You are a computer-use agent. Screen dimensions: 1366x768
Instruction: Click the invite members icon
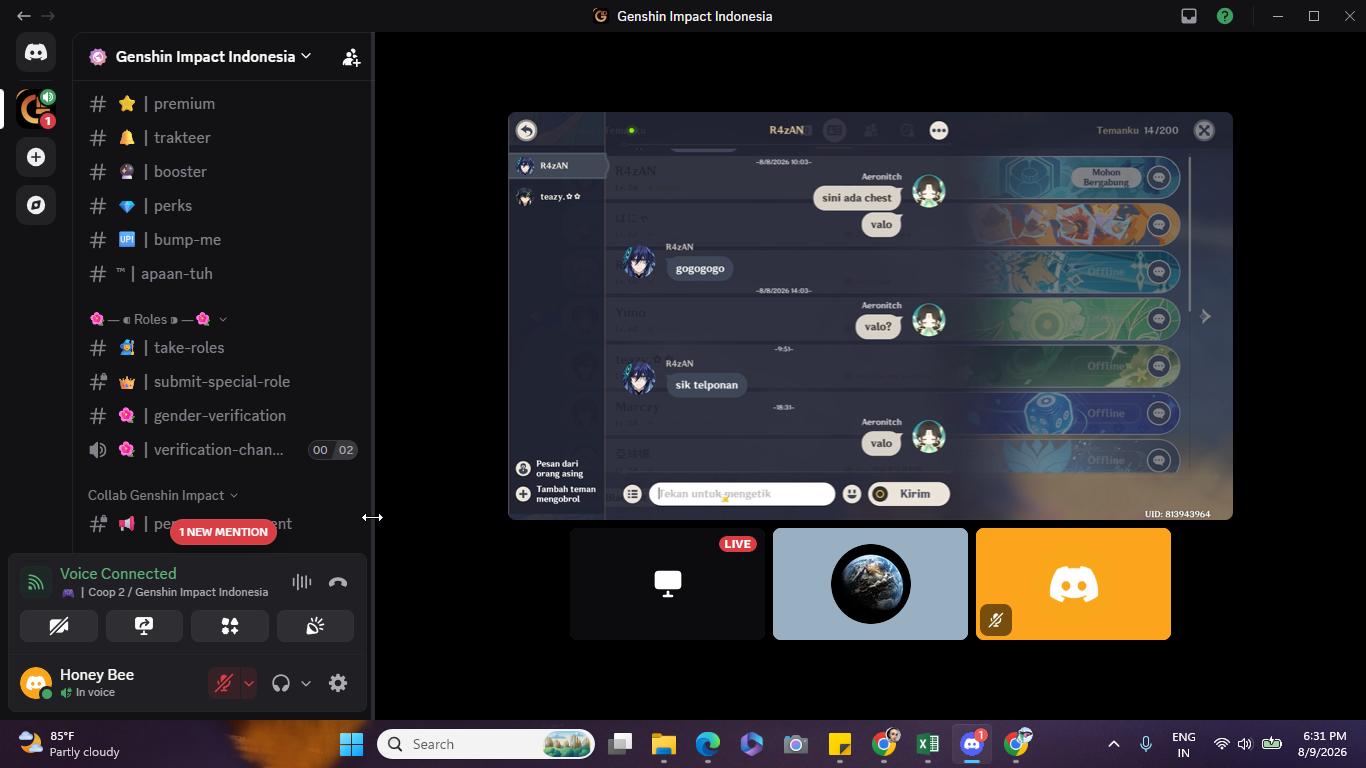pos(351,57)
